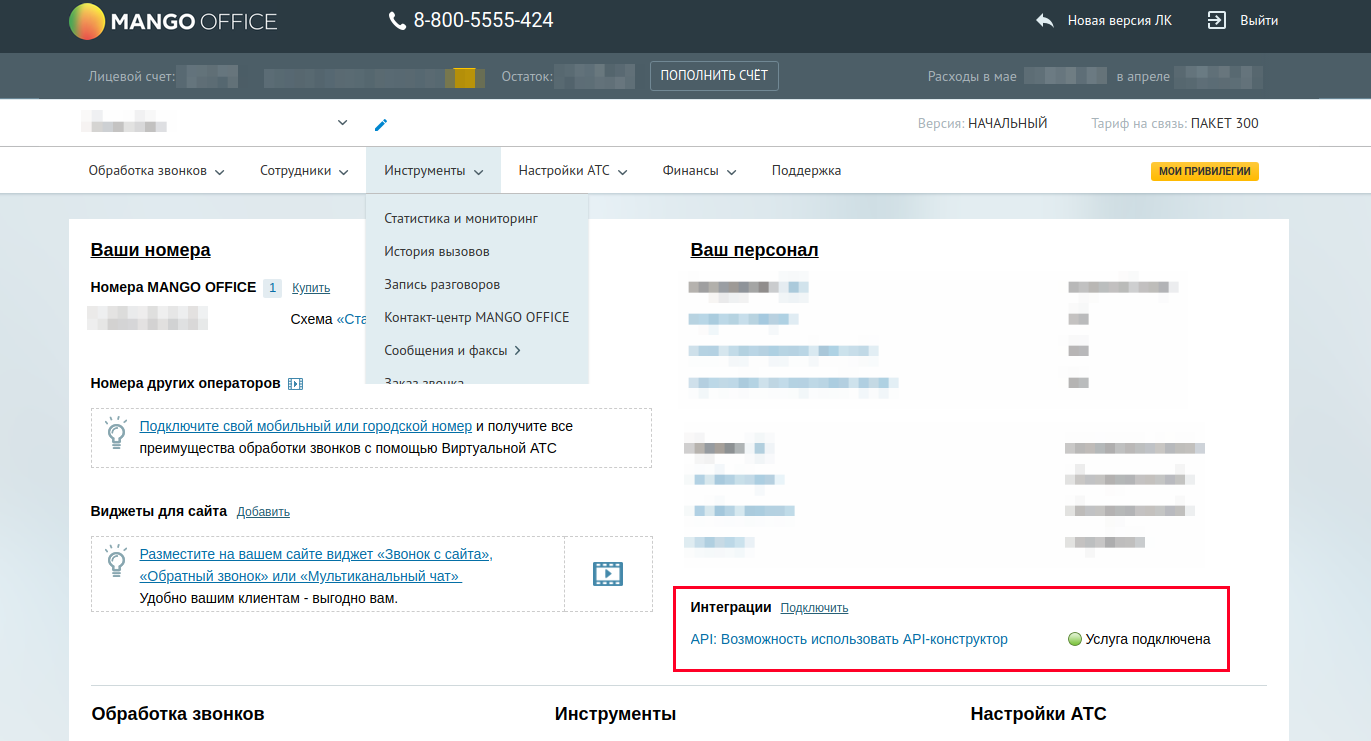Image resolution: width=1371 pixels, height=741 pixels.
Task: Follow the Купить link next to numbers
Action: 311,288
